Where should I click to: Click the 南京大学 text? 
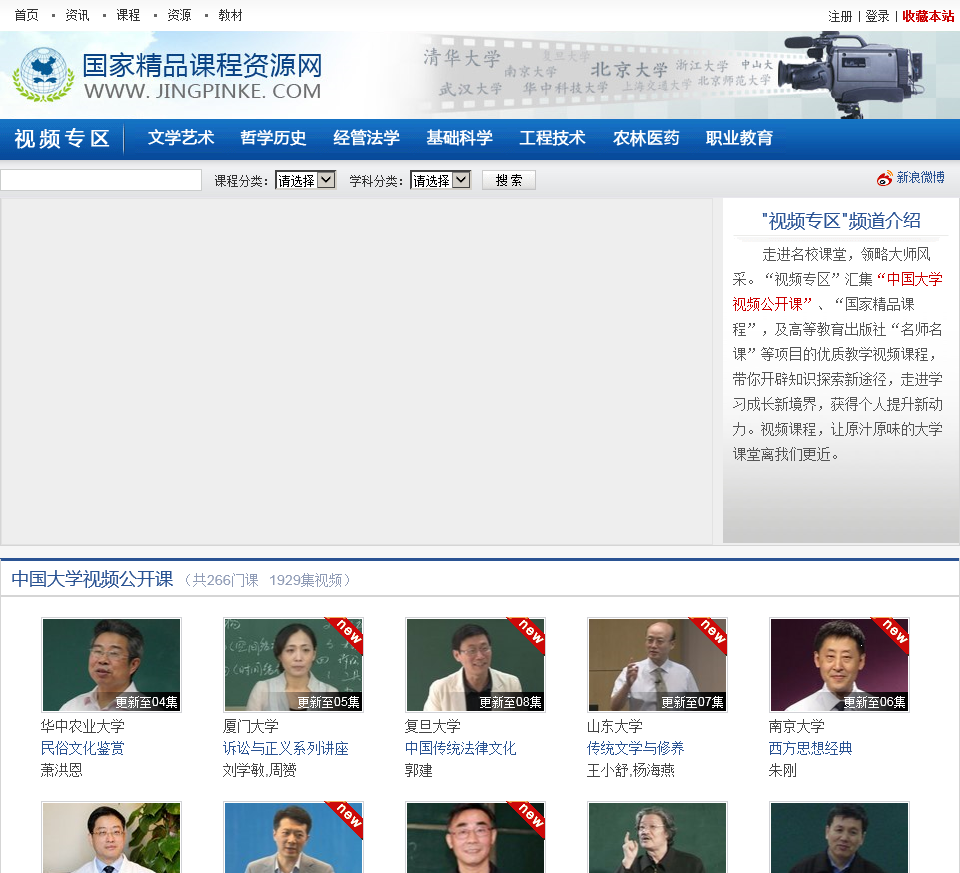[797, 726]
